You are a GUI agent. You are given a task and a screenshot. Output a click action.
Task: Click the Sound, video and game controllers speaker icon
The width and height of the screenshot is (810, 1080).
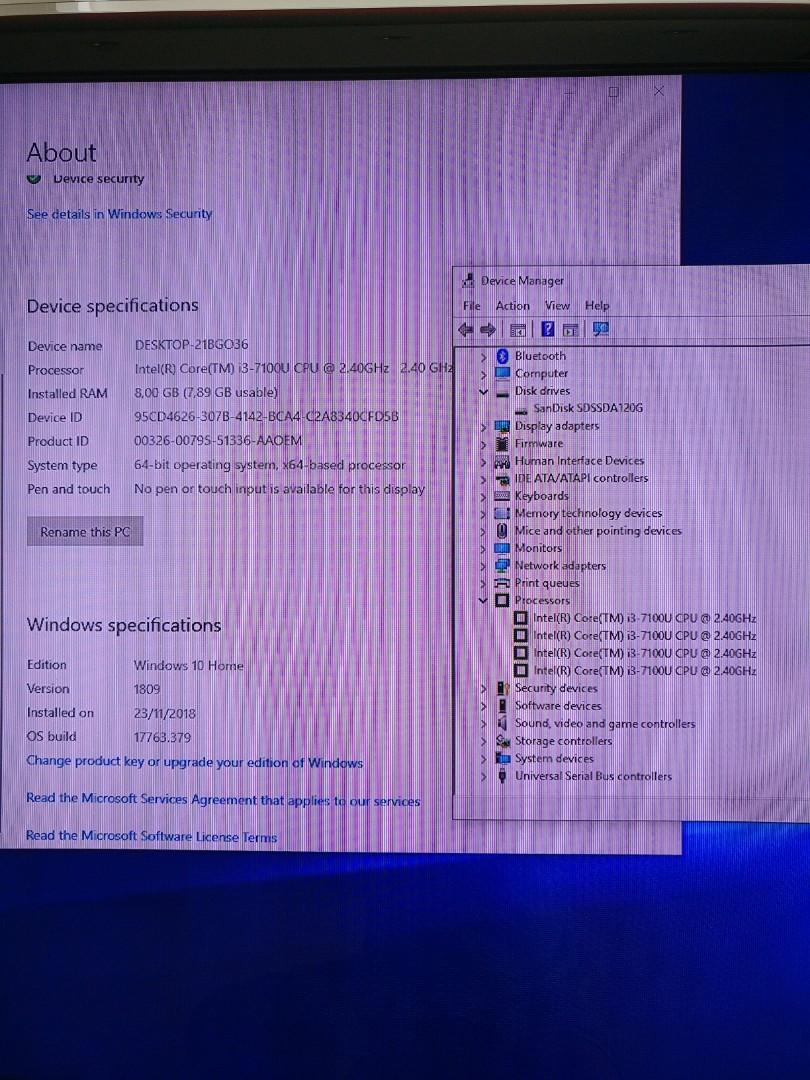tap(502, 723)
